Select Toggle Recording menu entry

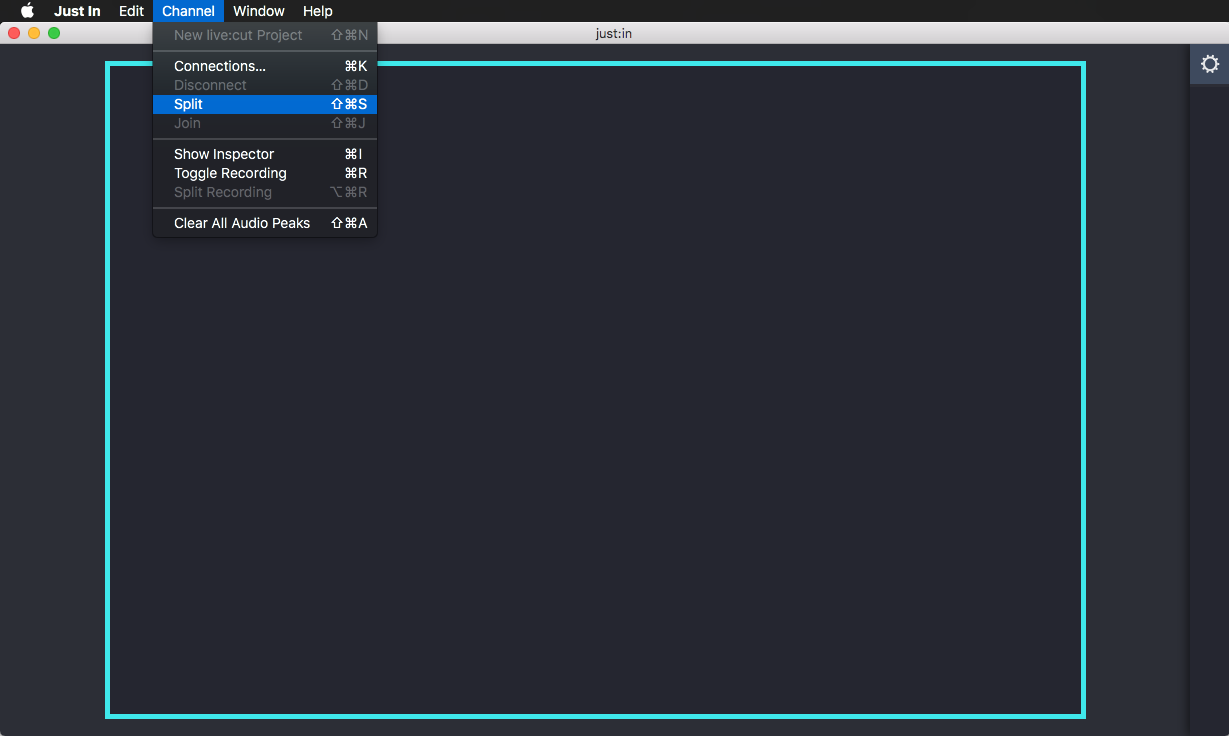[265, 173]
